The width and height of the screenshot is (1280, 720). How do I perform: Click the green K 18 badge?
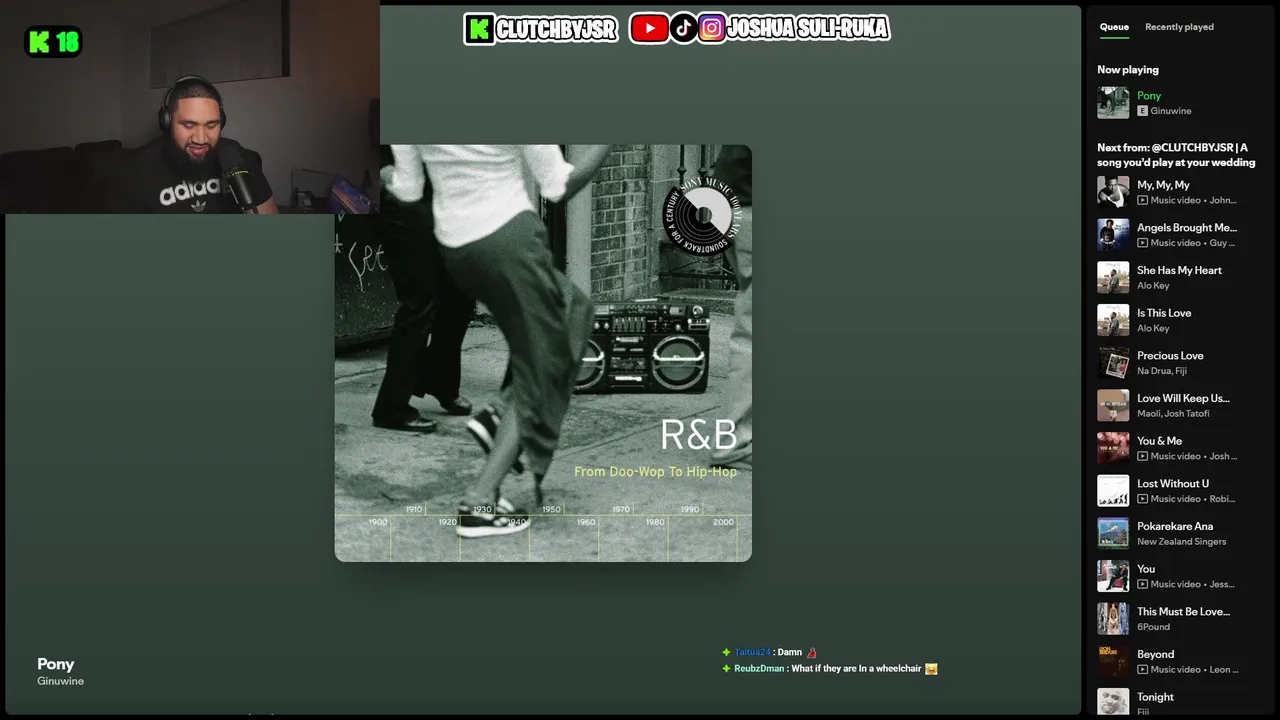(53, 42)
